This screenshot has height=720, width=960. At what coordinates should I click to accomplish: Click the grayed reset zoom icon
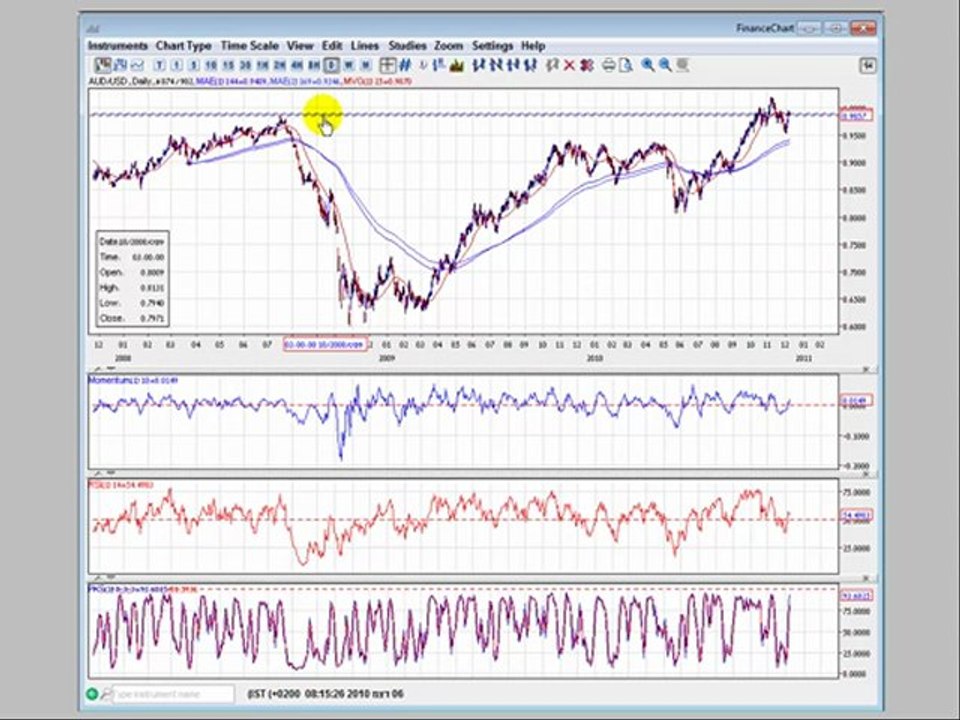pos(683,65)
